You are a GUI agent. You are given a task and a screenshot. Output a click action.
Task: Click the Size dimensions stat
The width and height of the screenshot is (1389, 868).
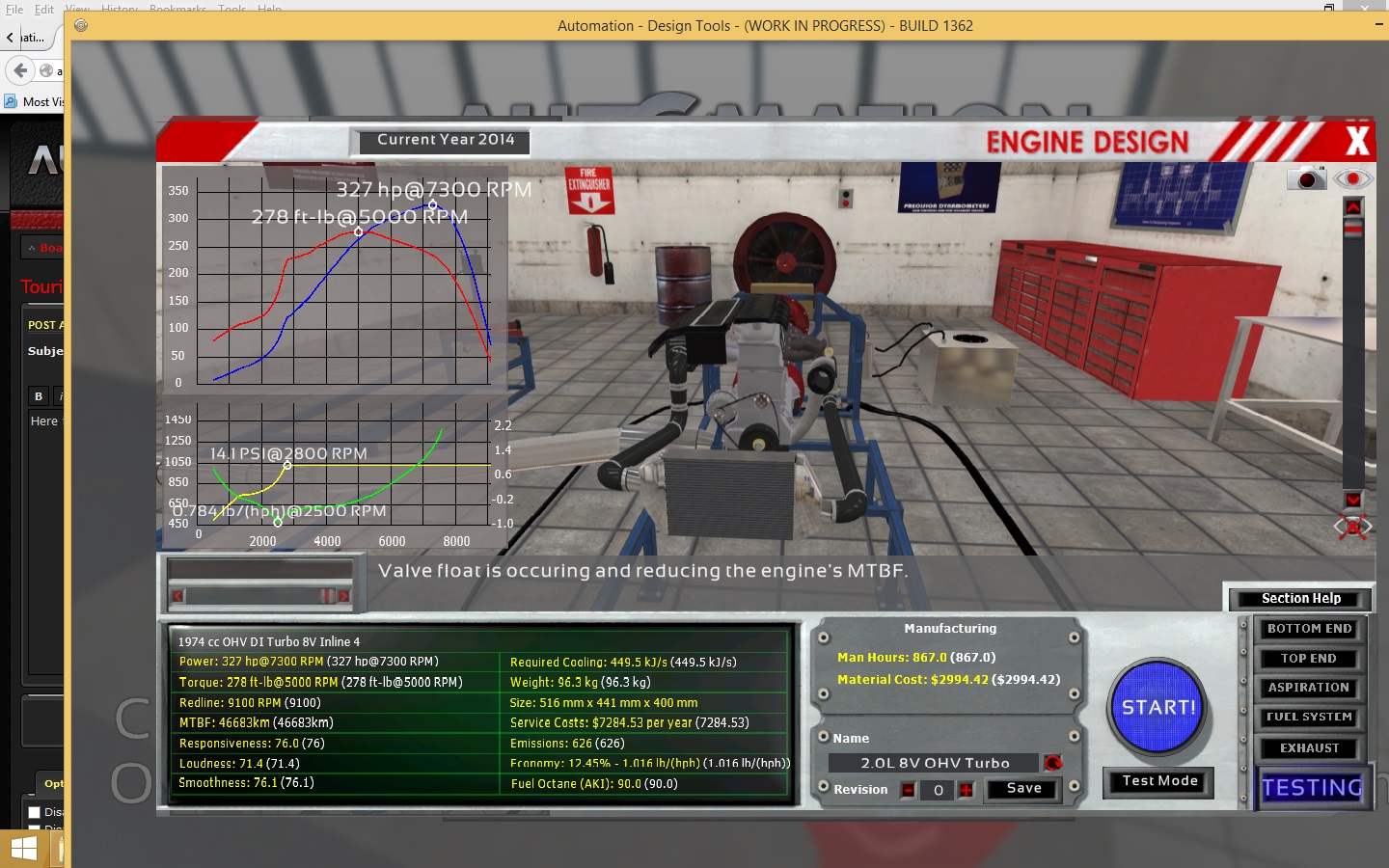pos(644,703)
